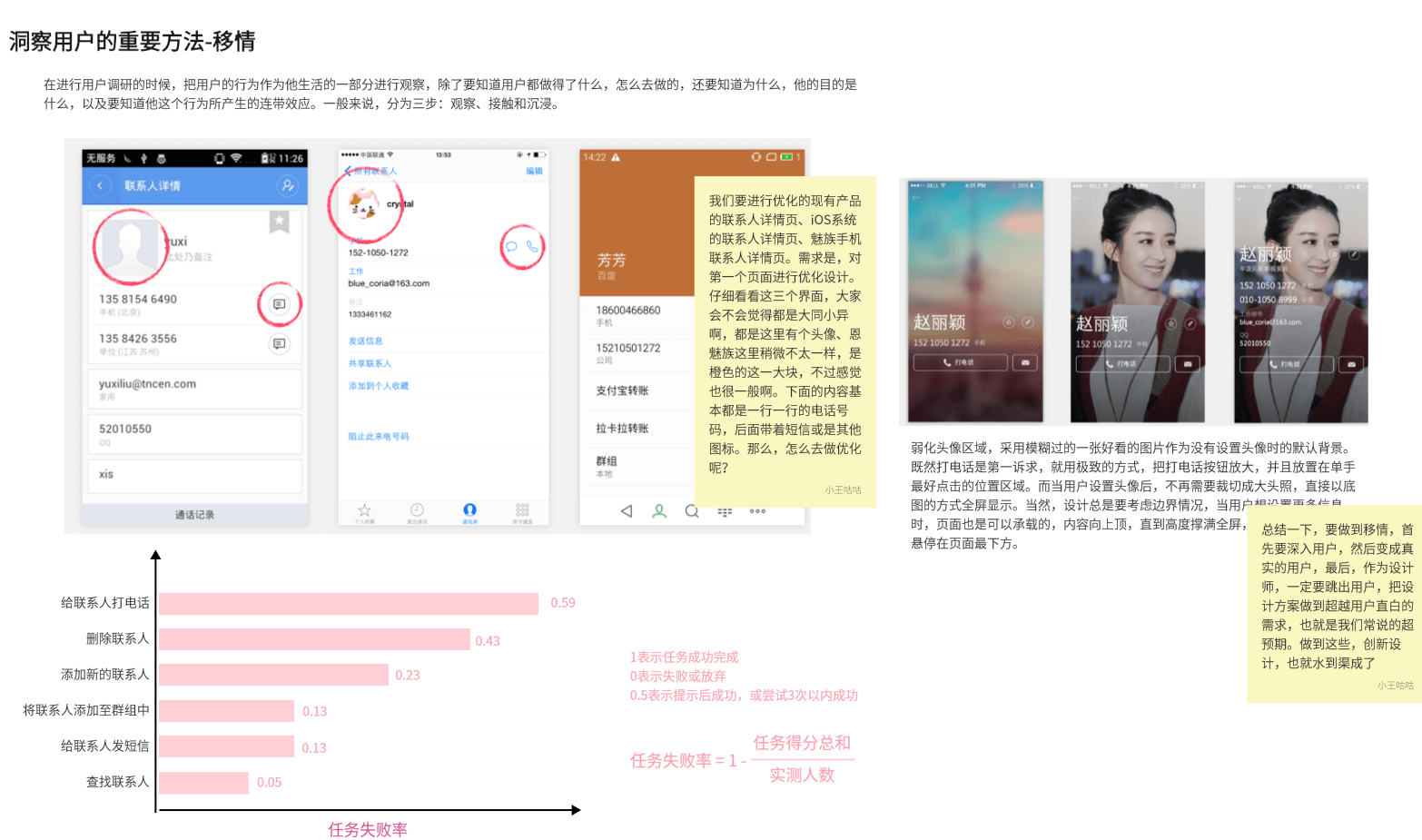Toggle the star bookmark on yuxi's contact card
This screenshot has height=840, width=1422.
point(279,220)
